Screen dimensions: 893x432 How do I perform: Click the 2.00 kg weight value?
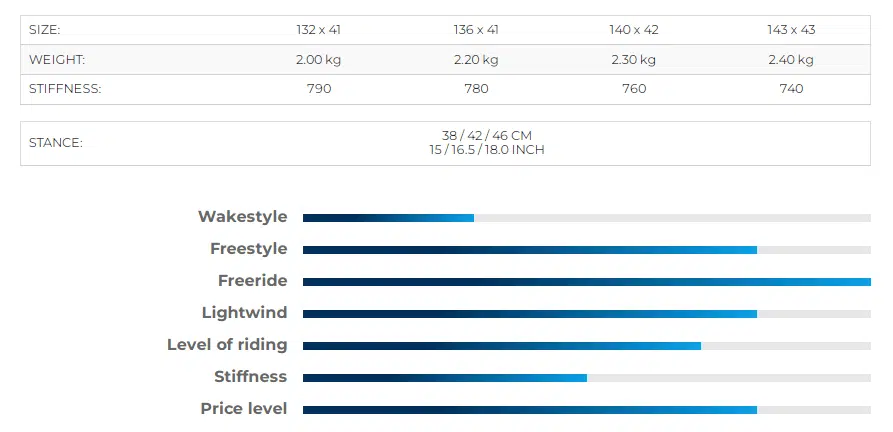coord(318,60)
